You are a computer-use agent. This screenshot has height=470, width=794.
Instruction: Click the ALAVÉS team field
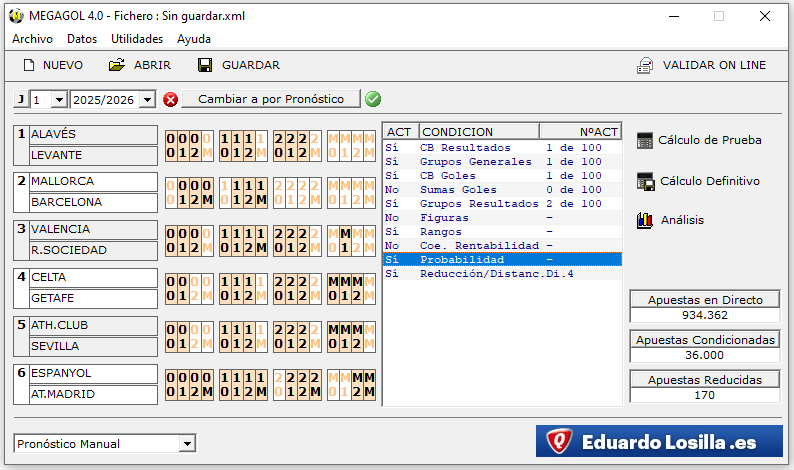93,135
